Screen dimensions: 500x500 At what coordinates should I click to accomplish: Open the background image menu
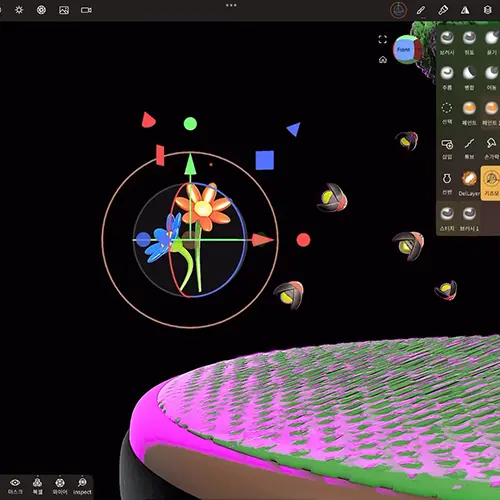tap(64, 10)
